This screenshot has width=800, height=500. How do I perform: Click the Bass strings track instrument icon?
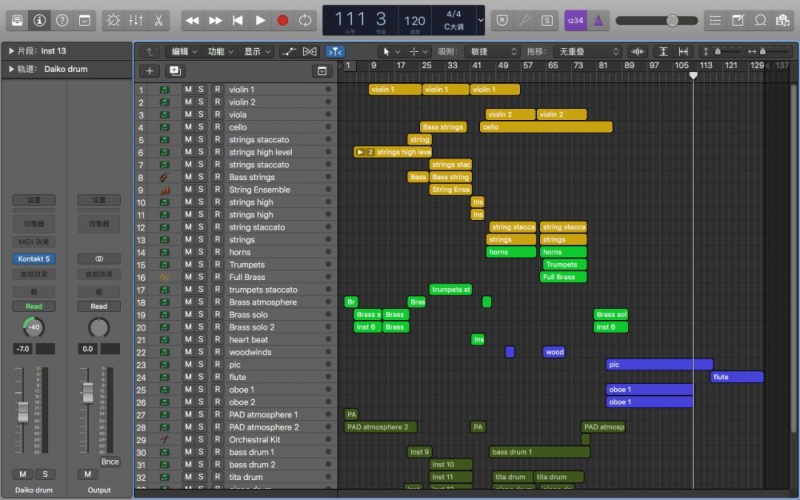[164, 177]
